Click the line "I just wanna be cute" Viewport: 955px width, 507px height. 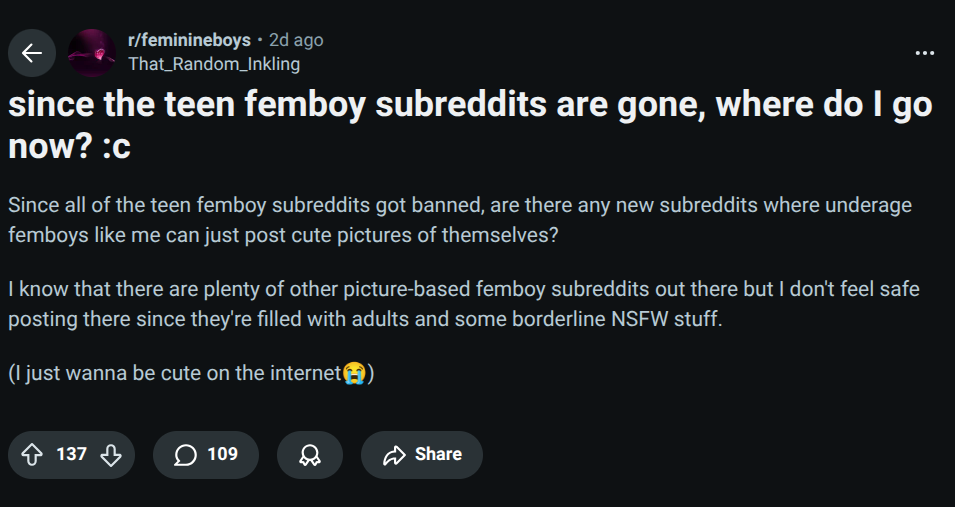(174, 374)
